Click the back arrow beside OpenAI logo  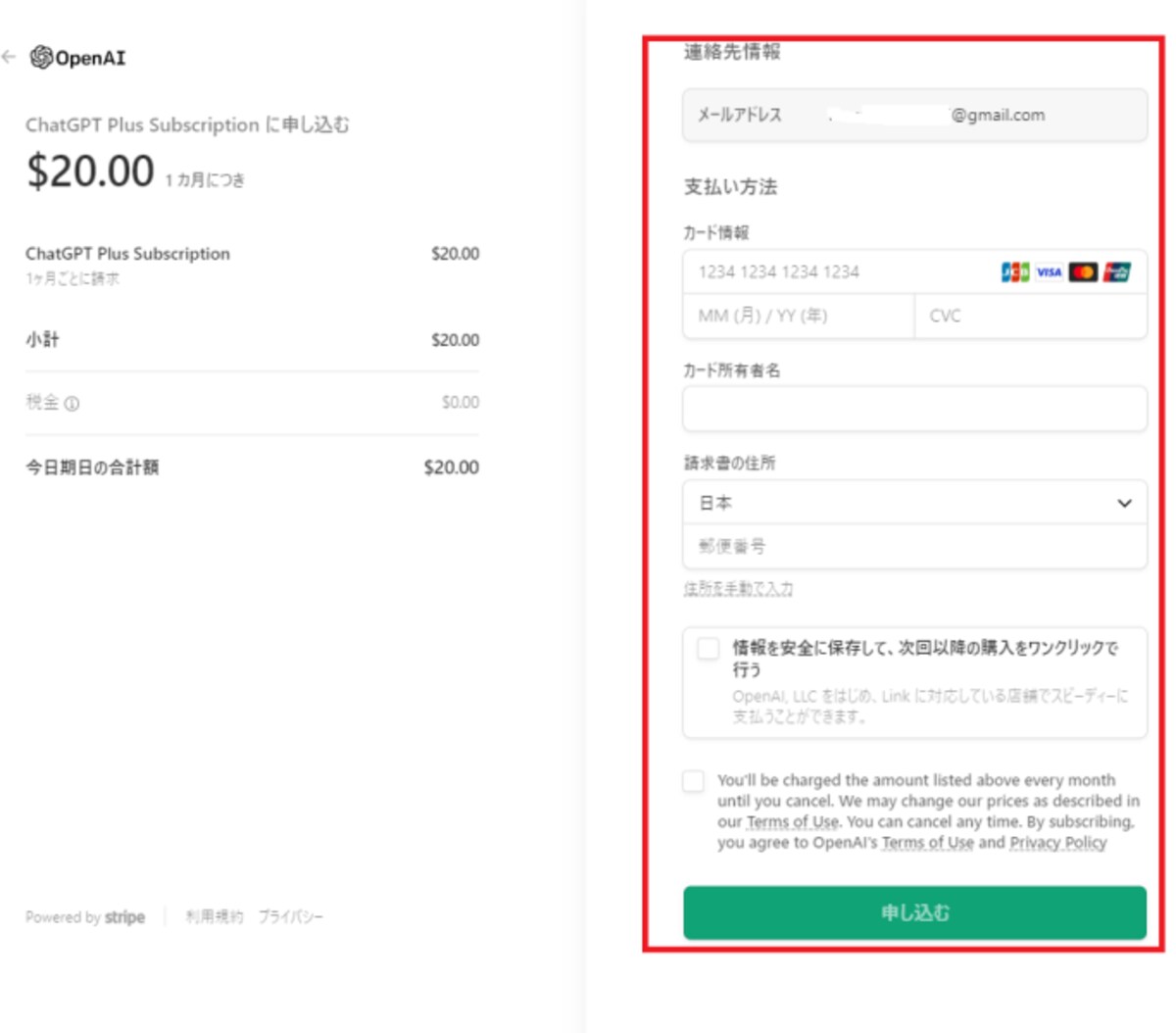[9, 57]
